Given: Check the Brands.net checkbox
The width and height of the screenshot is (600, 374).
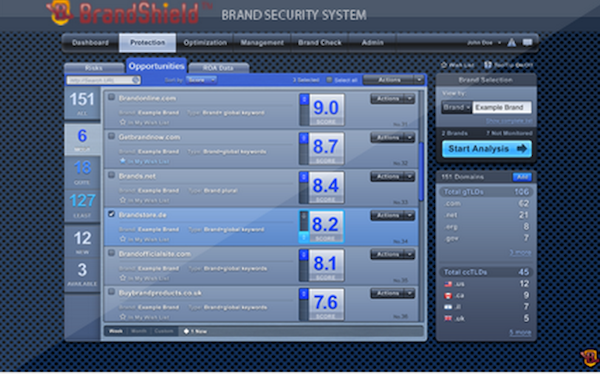Looking at the screenshot, I should (x=111, y=175).
